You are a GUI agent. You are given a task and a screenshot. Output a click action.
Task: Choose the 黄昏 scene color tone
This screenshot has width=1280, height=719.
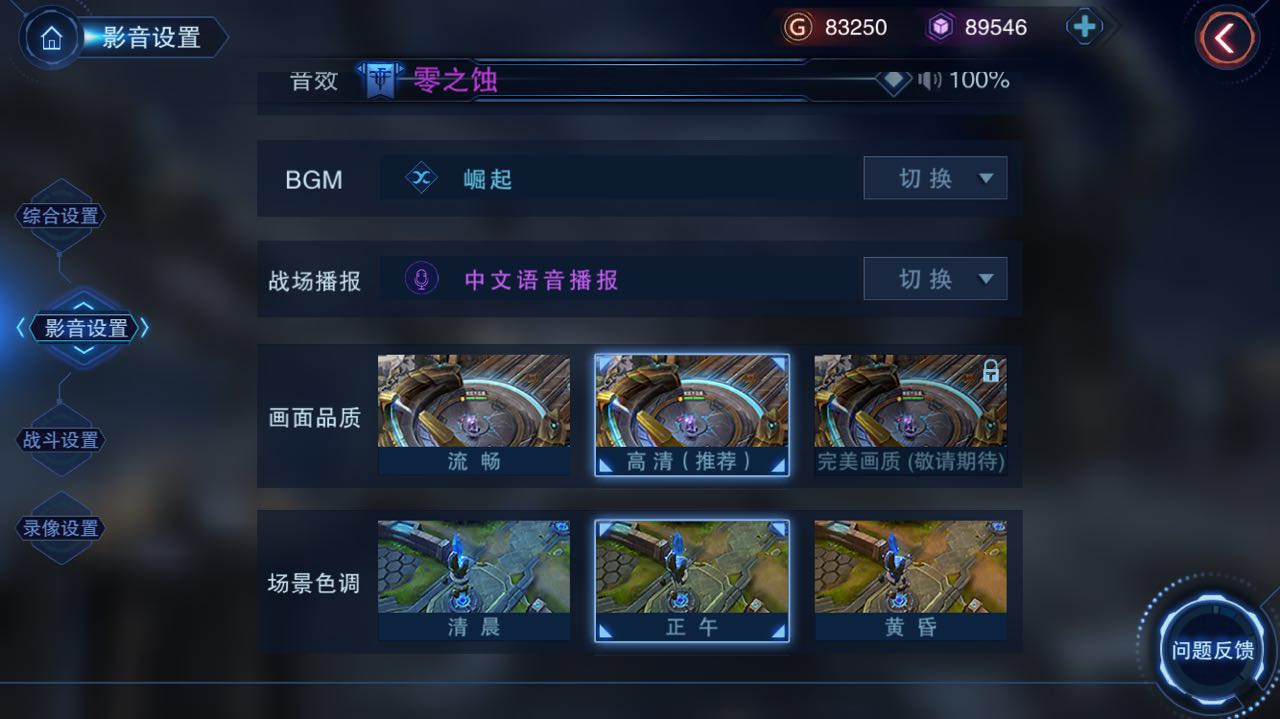coord(910,580)
